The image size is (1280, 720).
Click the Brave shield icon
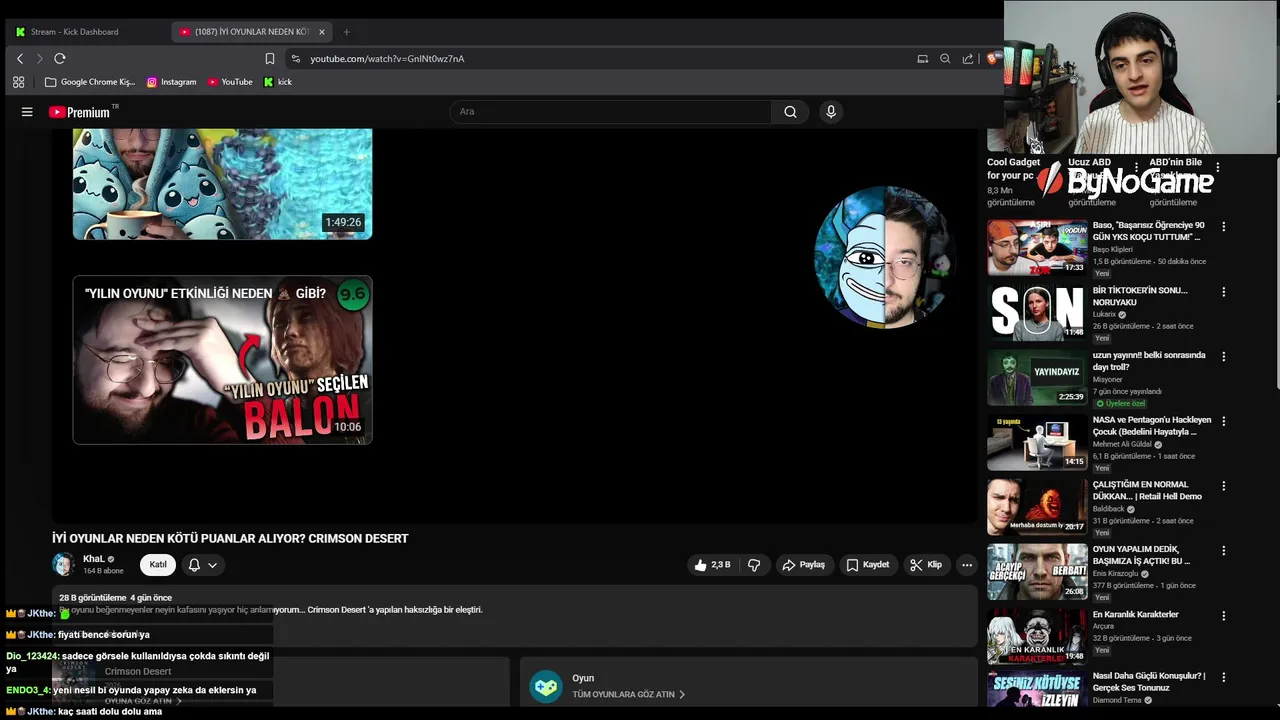[x=992, y=59]
